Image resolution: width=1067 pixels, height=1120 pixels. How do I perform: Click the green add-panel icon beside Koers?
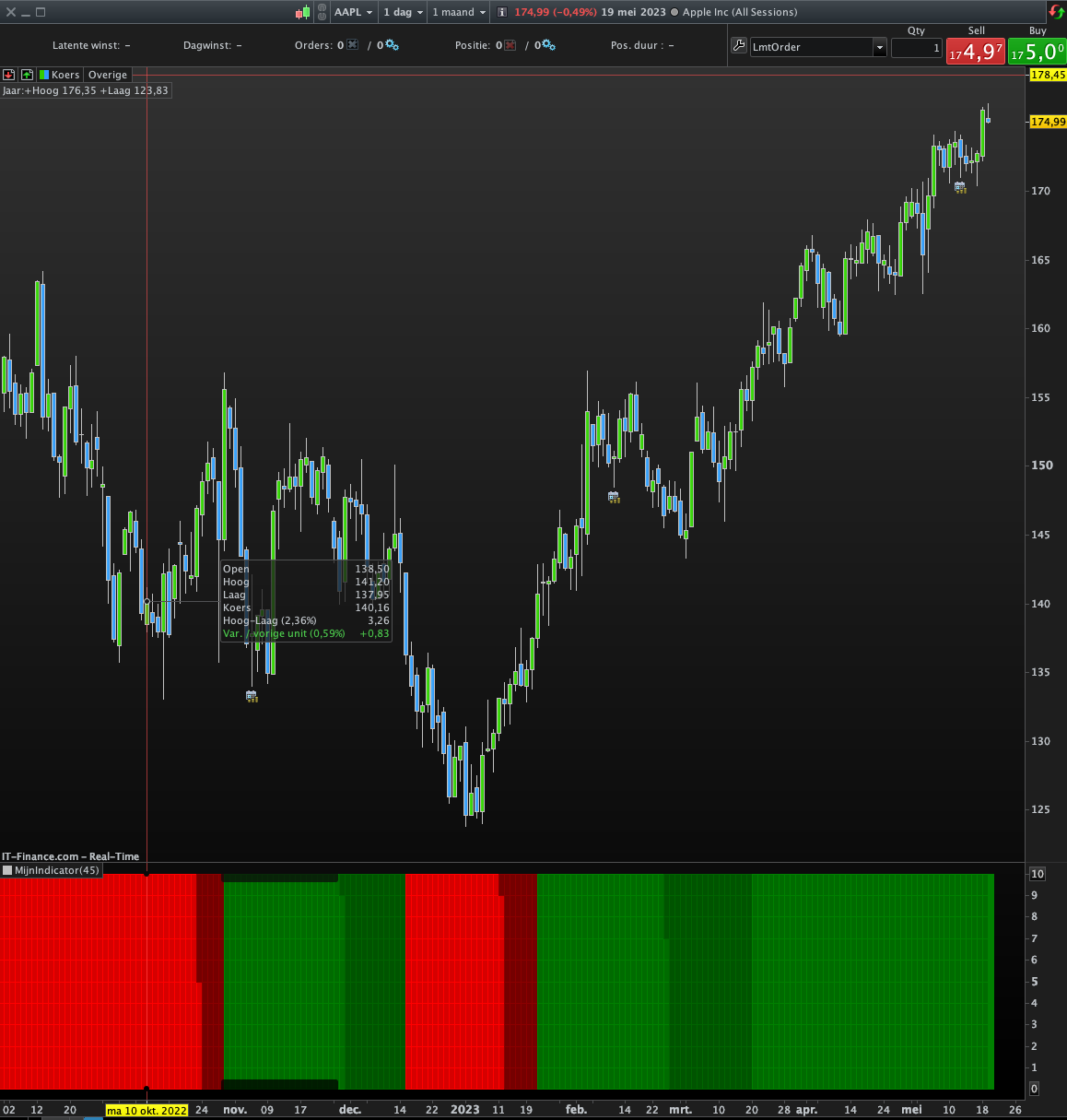pos(27,75)
